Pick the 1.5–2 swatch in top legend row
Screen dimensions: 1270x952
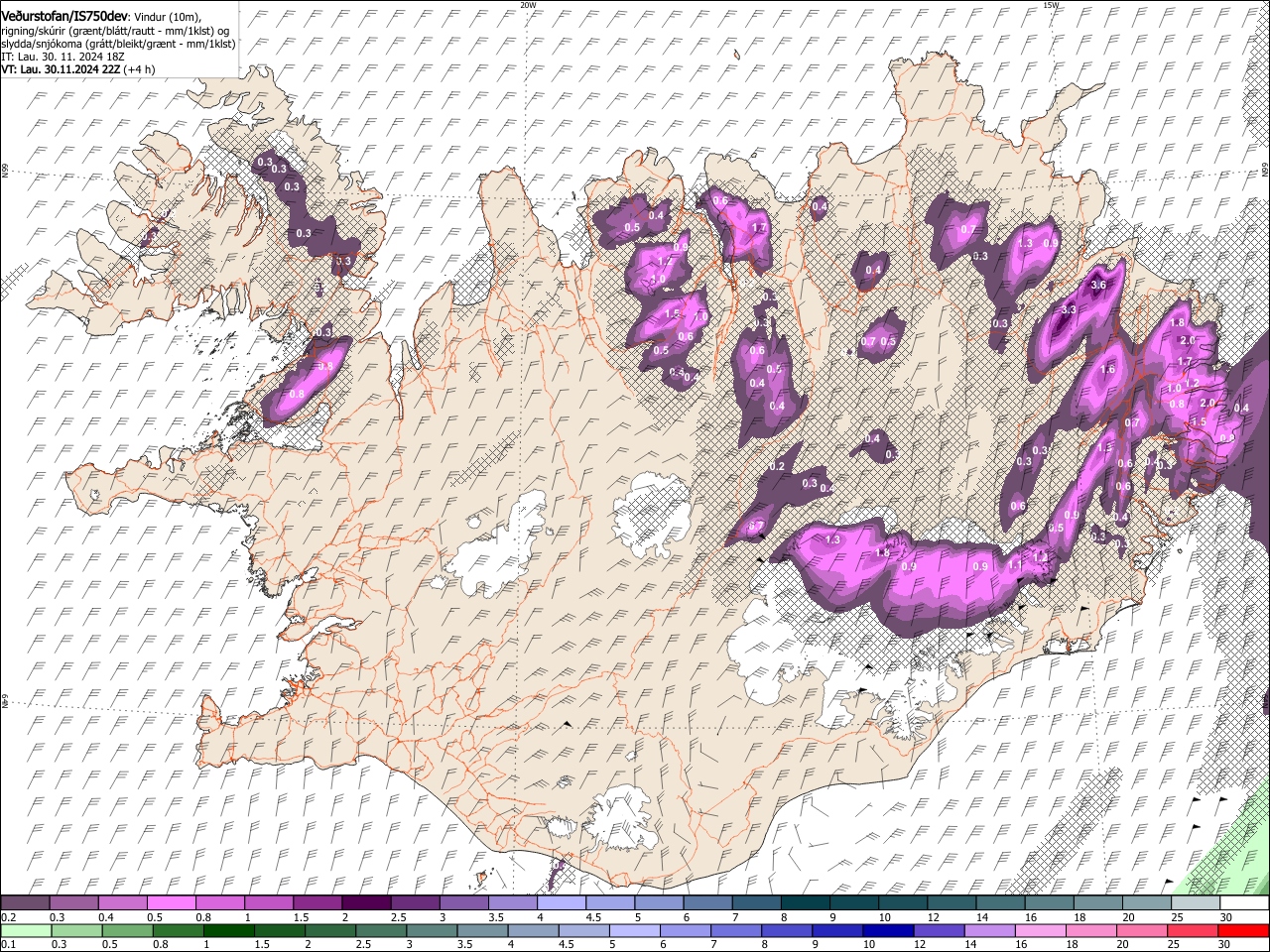pyautogui.click(x=317, y=903)
